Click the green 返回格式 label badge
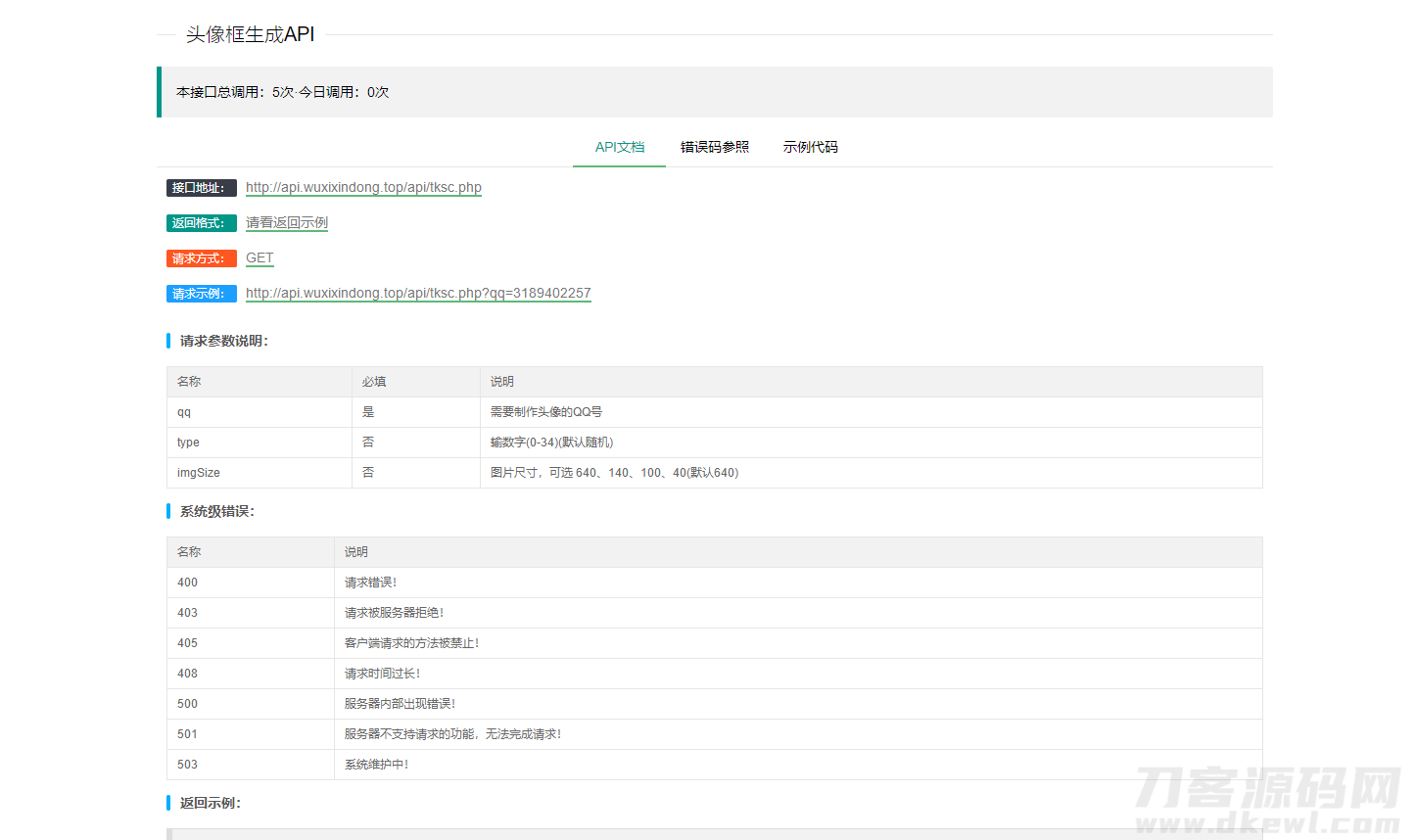This screenshot has height=840, width=1415. tap(201, 223)
